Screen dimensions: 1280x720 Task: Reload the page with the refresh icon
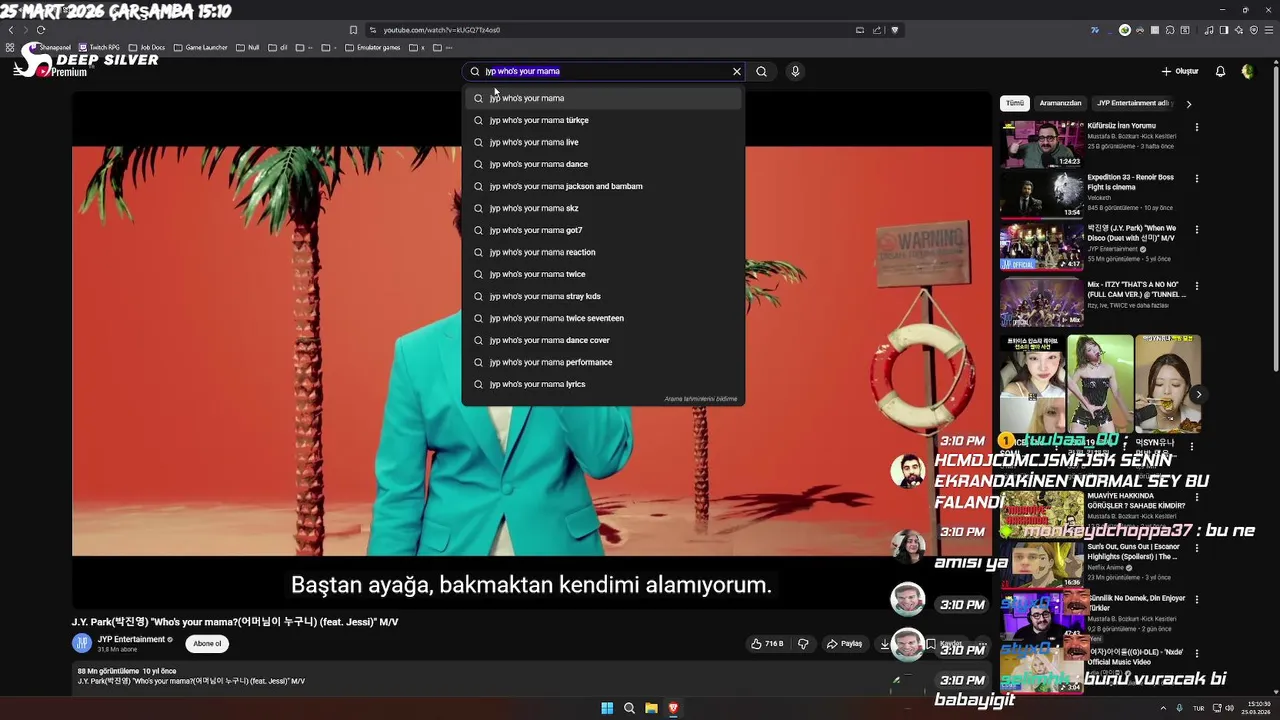[x=40, y=30]
